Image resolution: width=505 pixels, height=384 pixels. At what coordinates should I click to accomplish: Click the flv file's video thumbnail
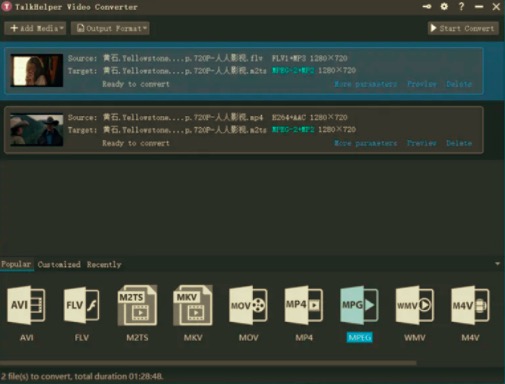pyautogui.click(x=37, y=70)
